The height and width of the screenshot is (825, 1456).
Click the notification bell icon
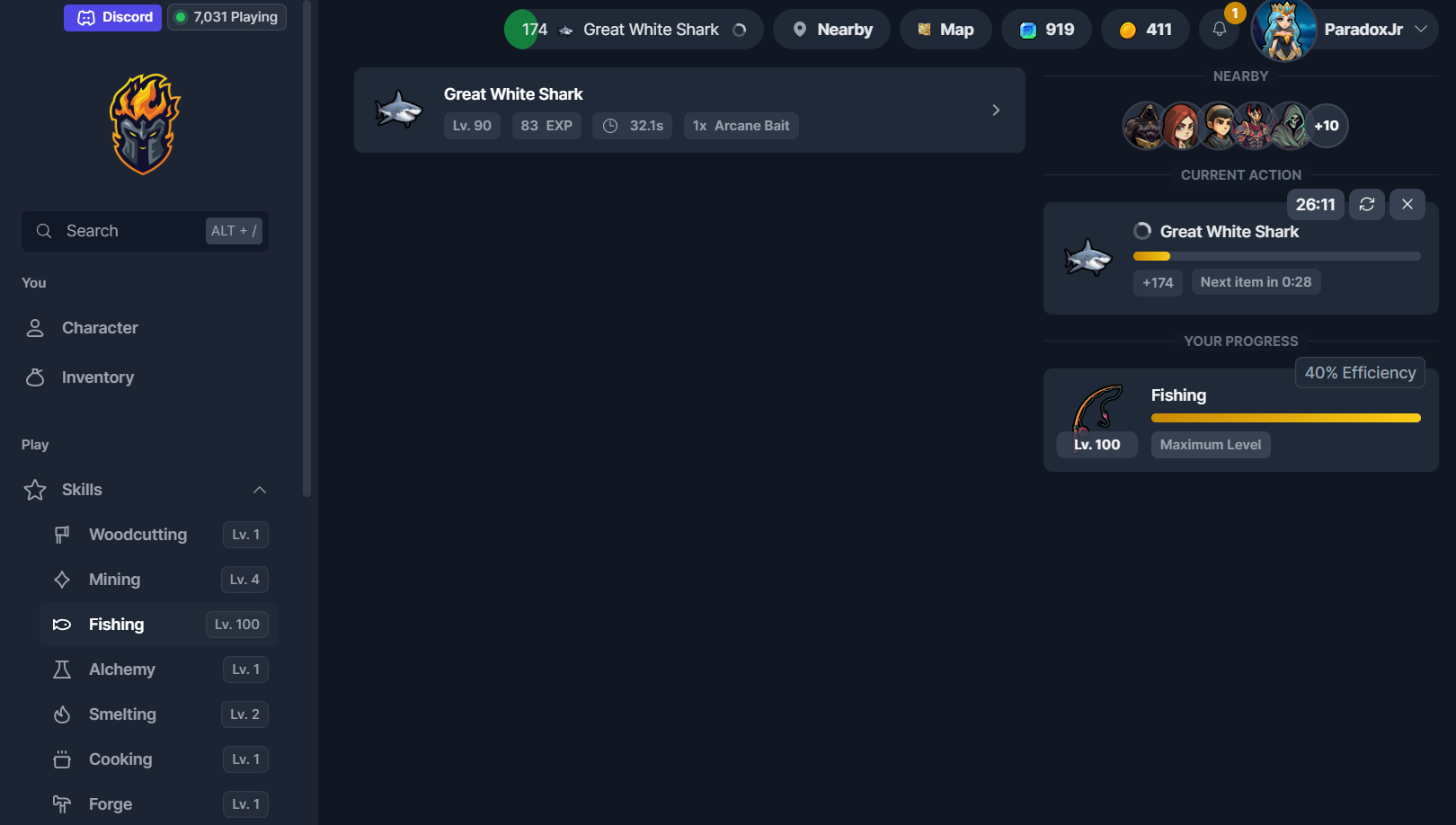coord(1219,30)
